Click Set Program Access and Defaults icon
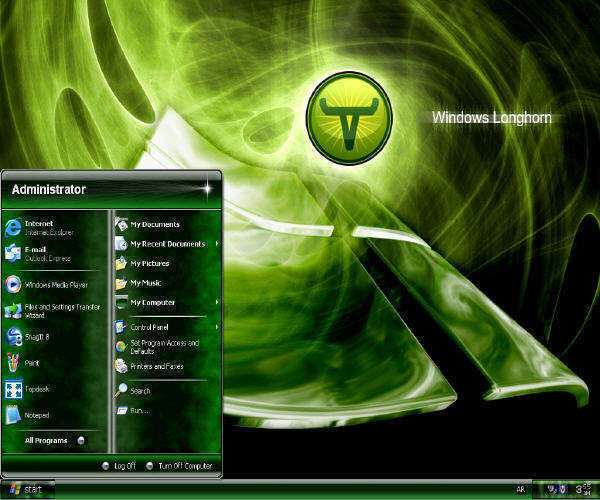Viewport: 600px width, 500px height. point(121,347)
